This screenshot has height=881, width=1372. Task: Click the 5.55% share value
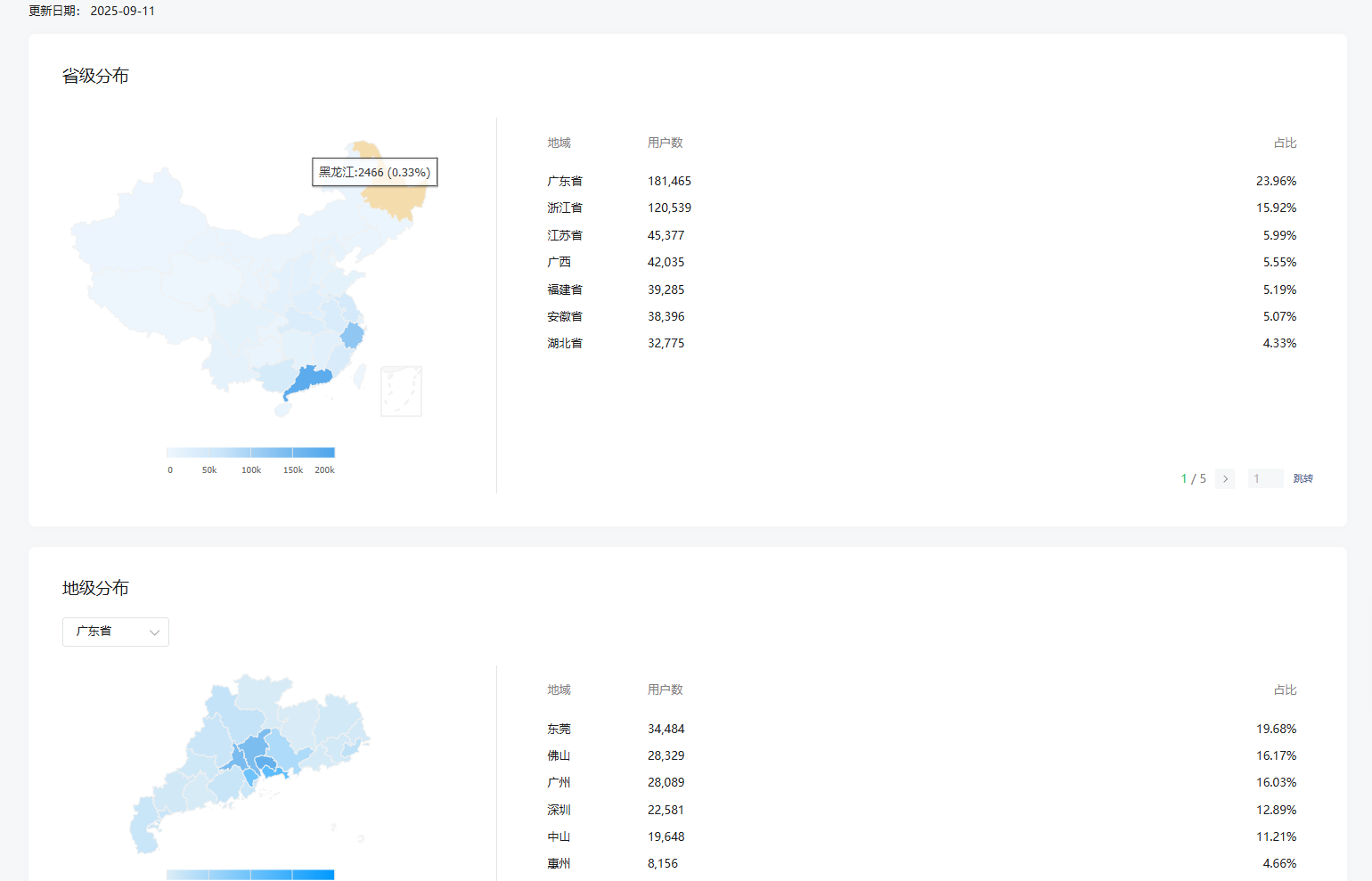(1279, 262)
